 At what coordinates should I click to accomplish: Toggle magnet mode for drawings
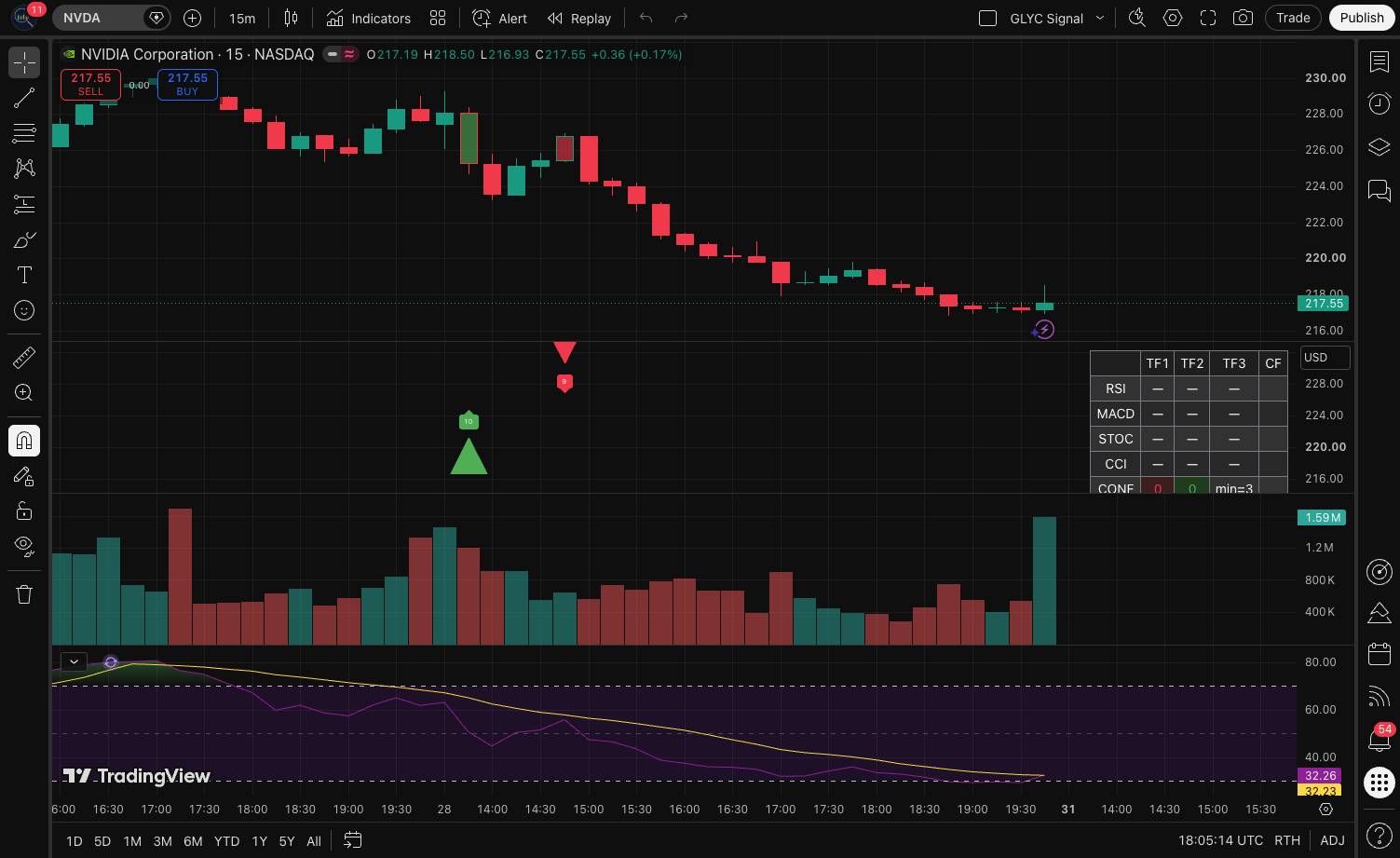(24, 440)
